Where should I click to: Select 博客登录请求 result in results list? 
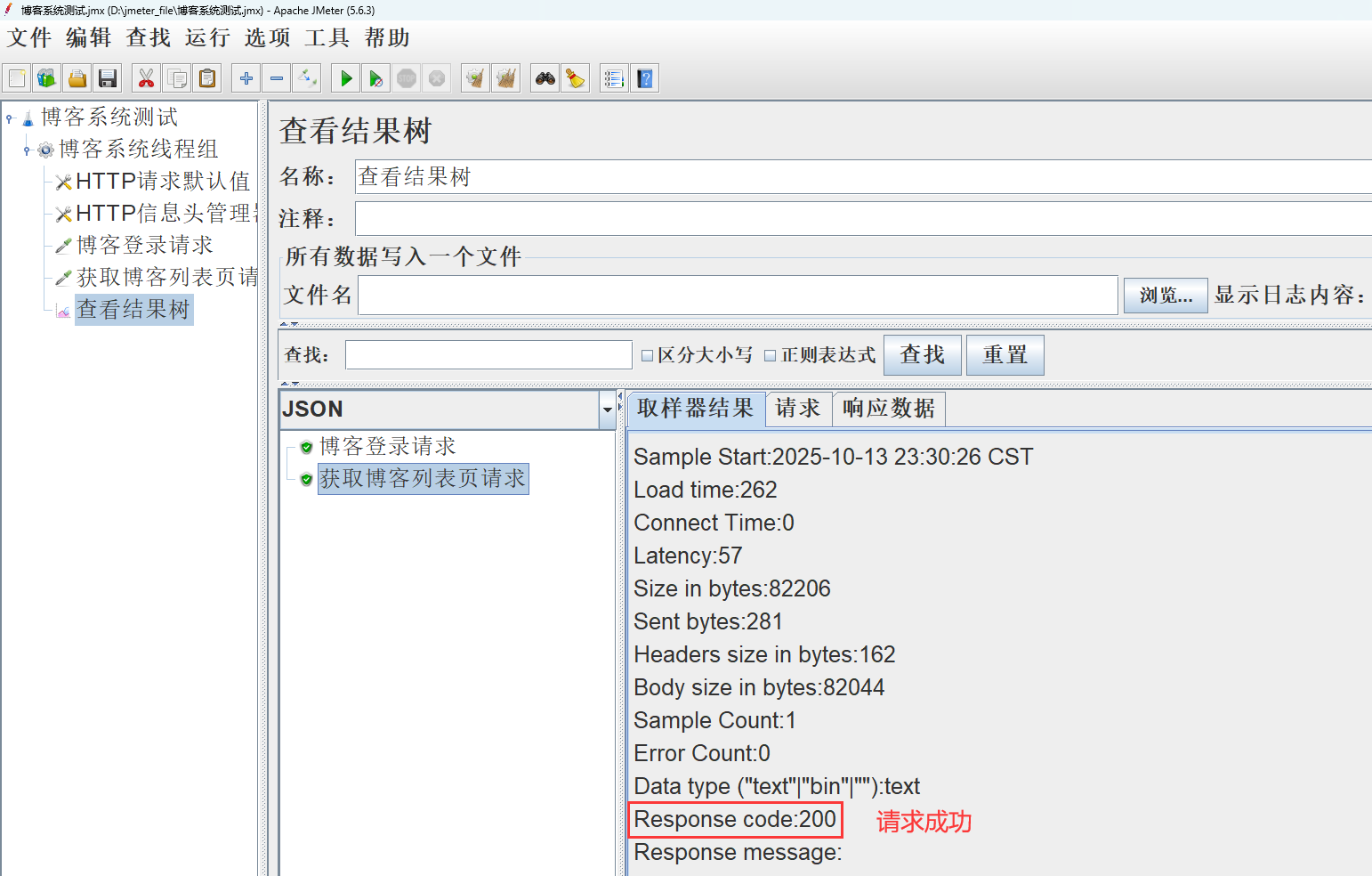[x=387, y=447]
